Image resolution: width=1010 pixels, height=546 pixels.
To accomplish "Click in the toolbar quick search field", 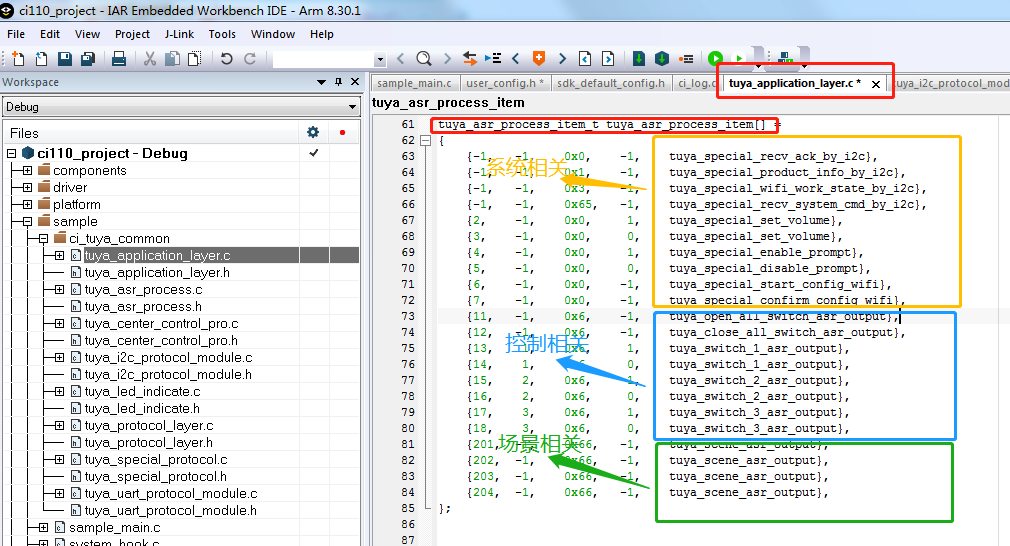I will [x=323, y=59].
